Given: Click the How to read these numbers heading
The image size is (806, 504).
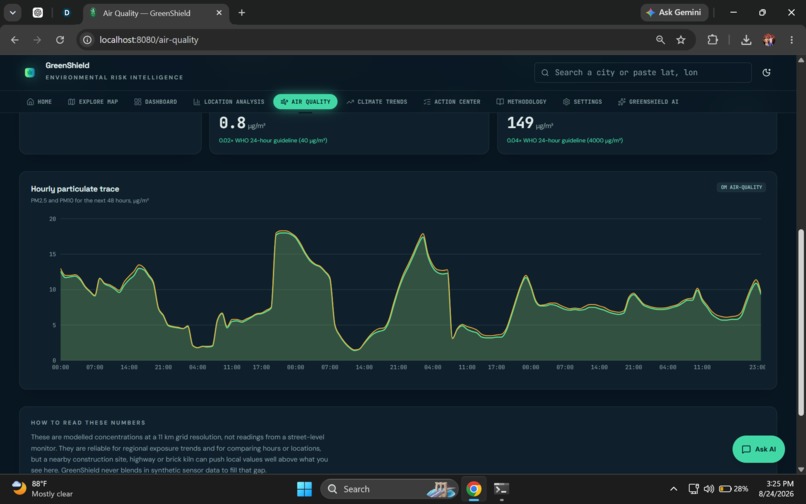Looking at the screenshot, I should click(x=88, y=423).
